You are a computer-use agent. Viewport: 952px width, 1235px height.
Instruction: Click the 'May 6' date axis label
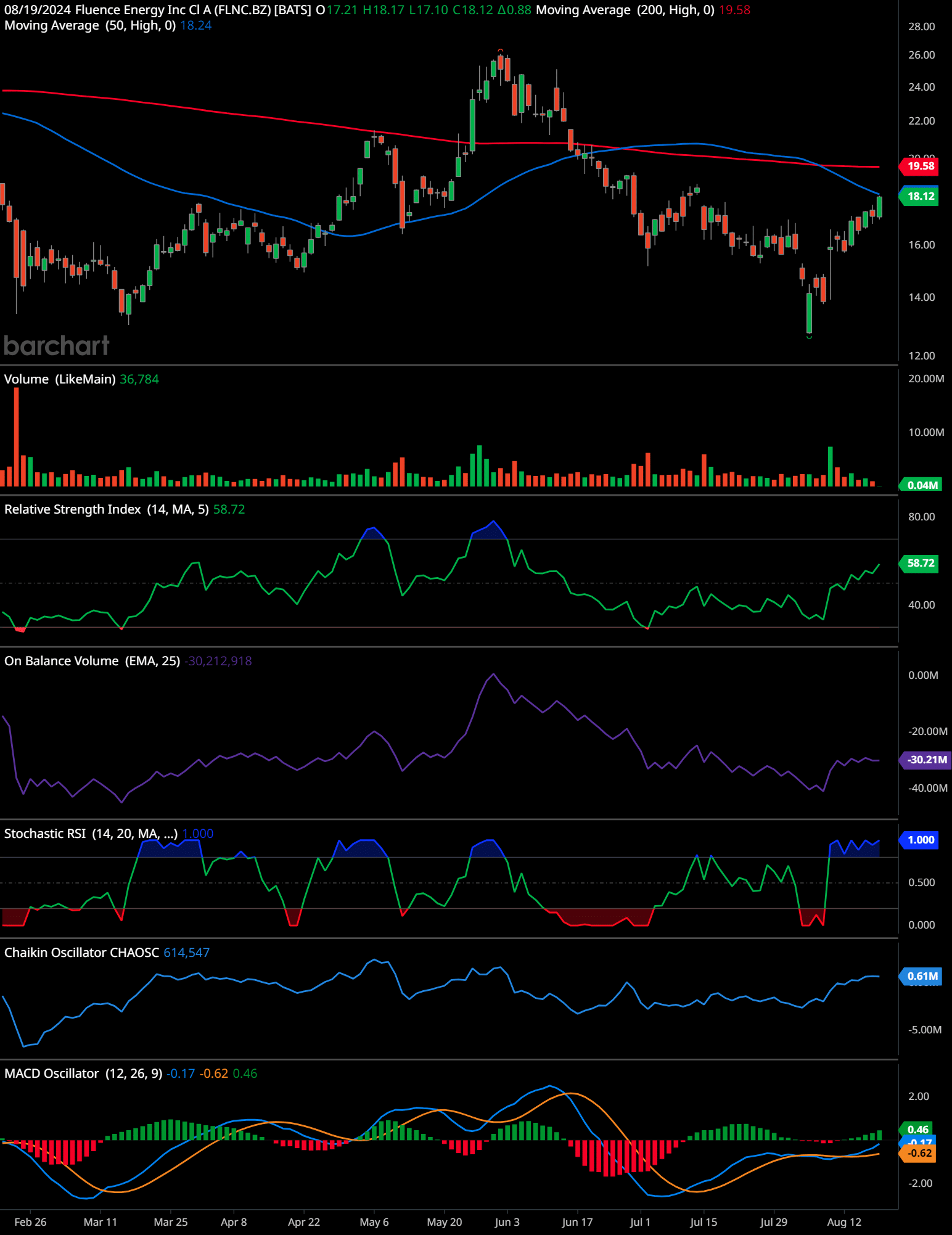pyautogui.click(x=374, y=1222)
